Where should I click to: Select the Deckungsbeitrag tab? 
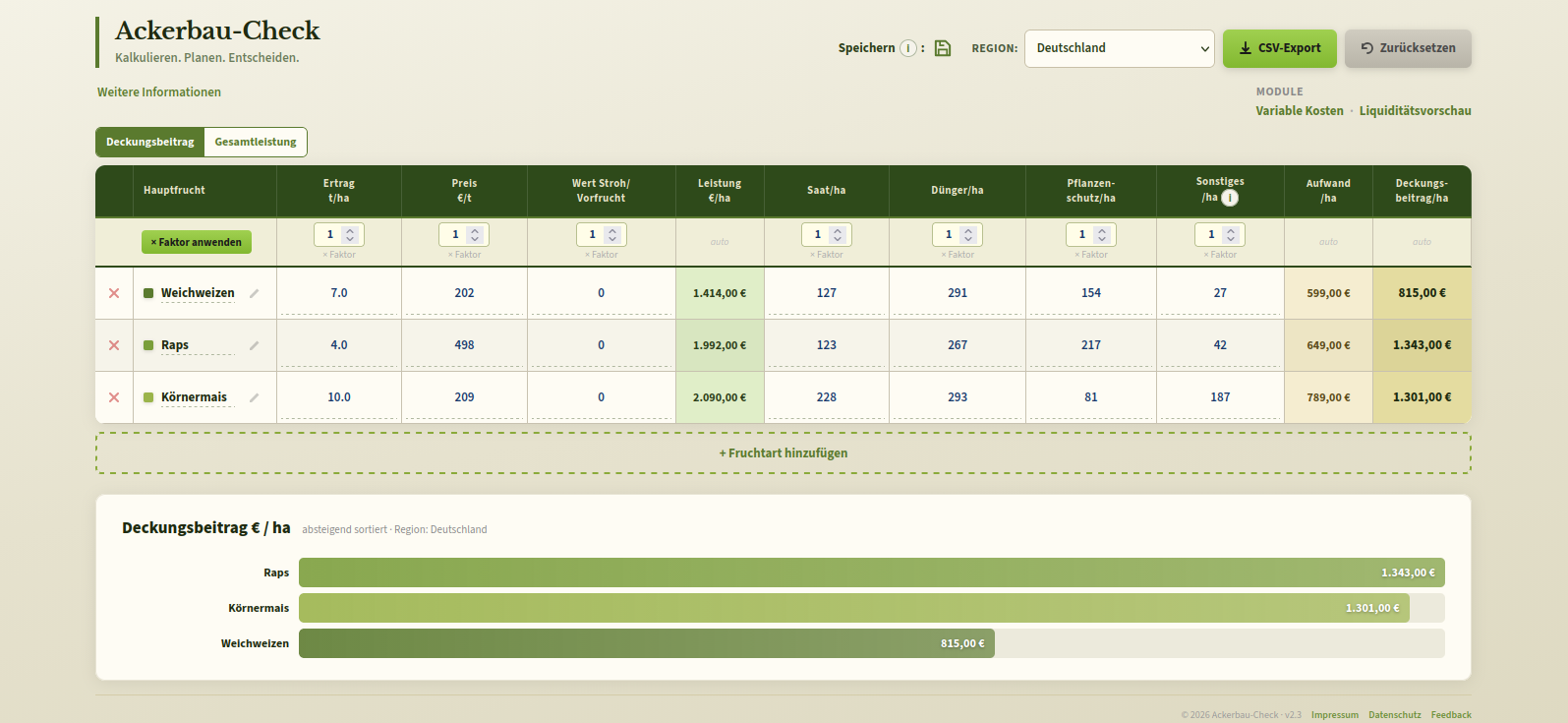(x=150, y=142)
